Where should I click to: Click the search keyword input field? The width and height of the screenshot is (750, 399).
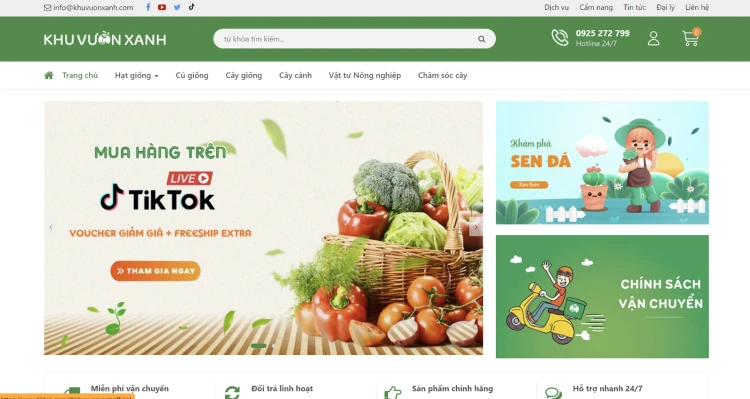coord(349,39)
